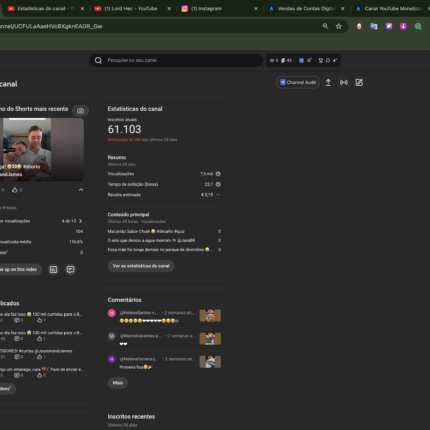Screen dimensions: 430x430
Task: Click the status icon beside Visualizações 7,5 mil
Action: (218, 174)
